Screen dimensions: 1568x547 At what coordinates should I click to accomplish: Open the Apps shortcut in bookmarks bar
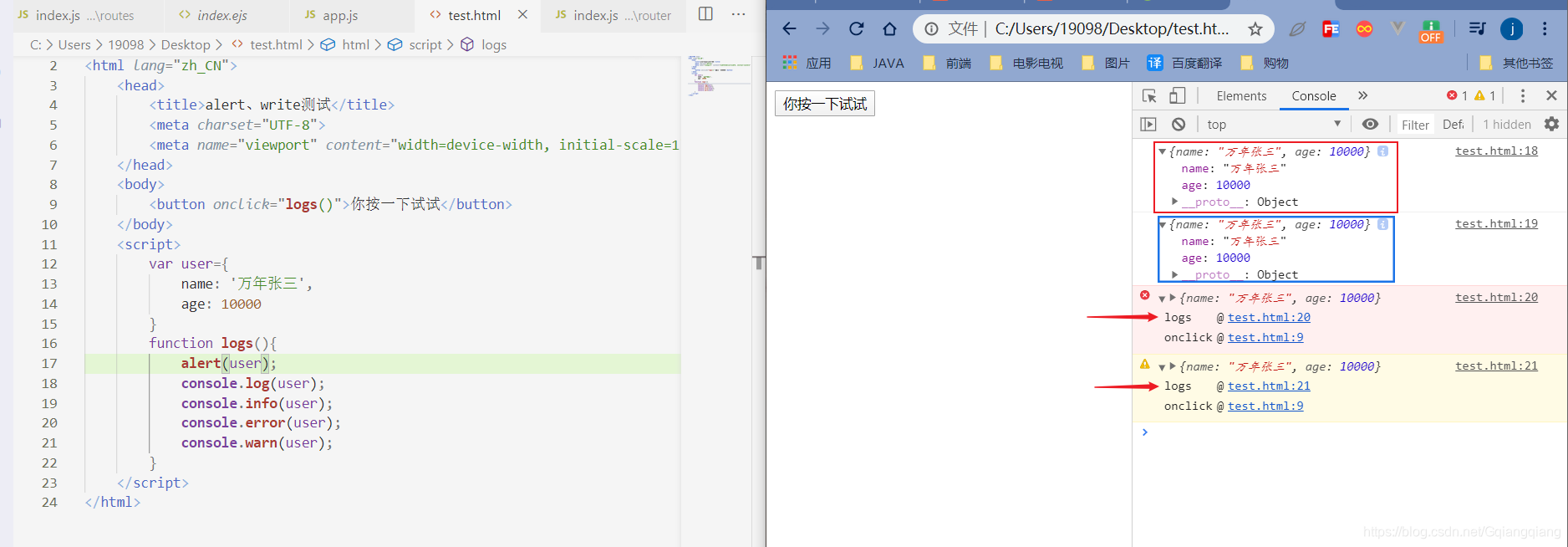(x=807, y=63)
